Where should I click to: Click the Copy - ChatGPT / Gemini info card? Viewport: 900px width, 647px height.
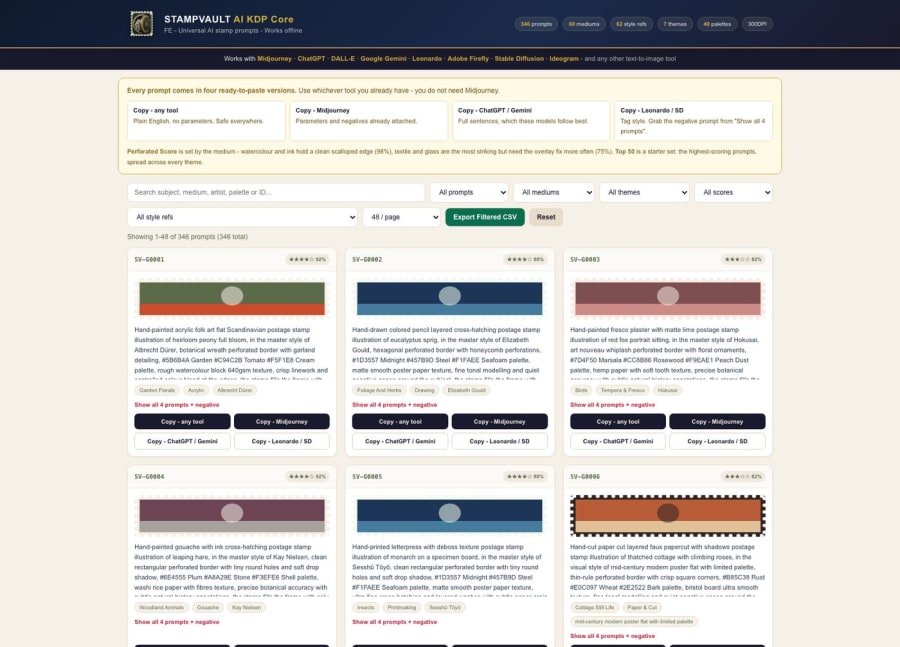point(531,121)
